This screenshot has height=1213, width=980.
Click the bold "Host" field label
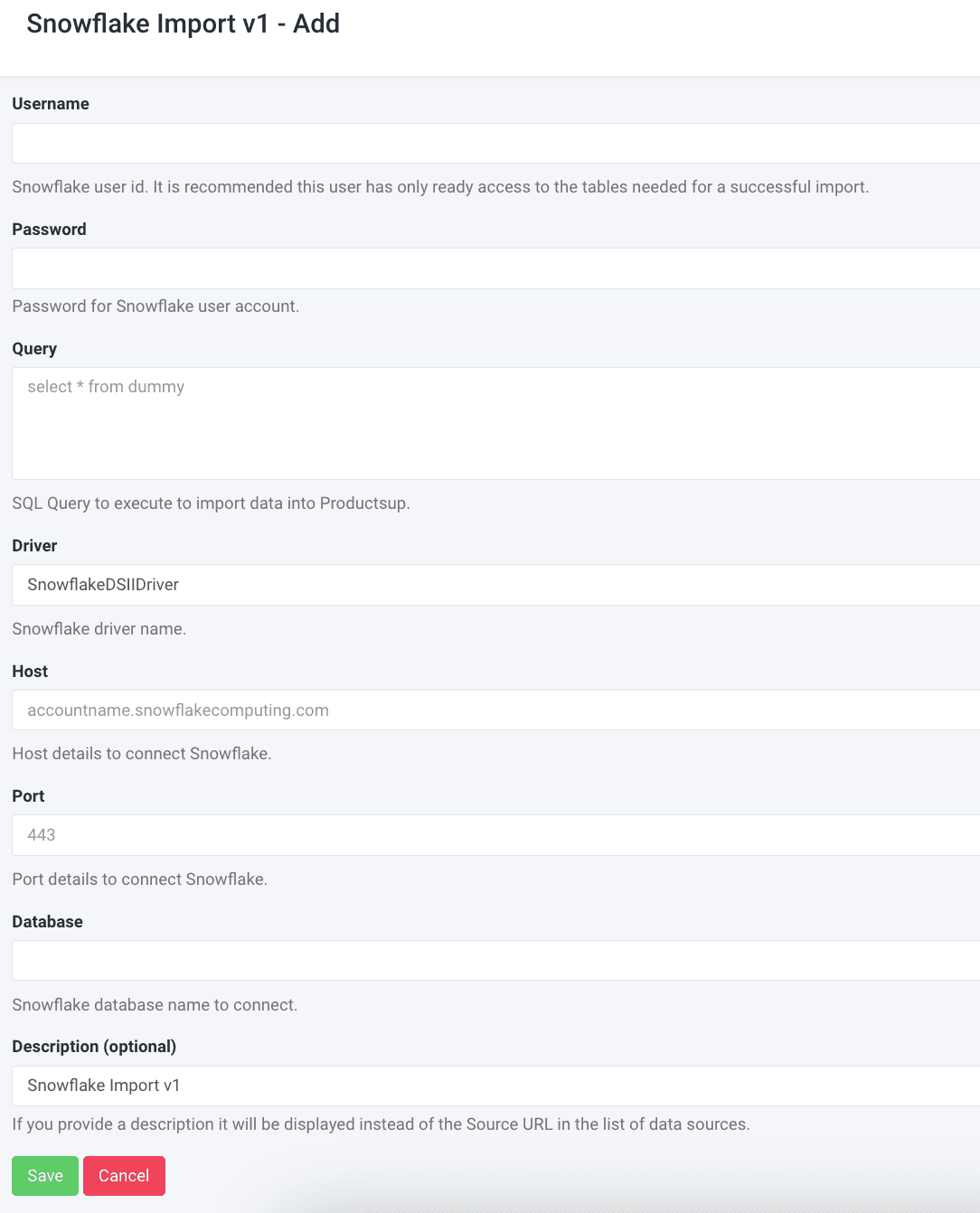pyautogui.click(x=30, y=672)
